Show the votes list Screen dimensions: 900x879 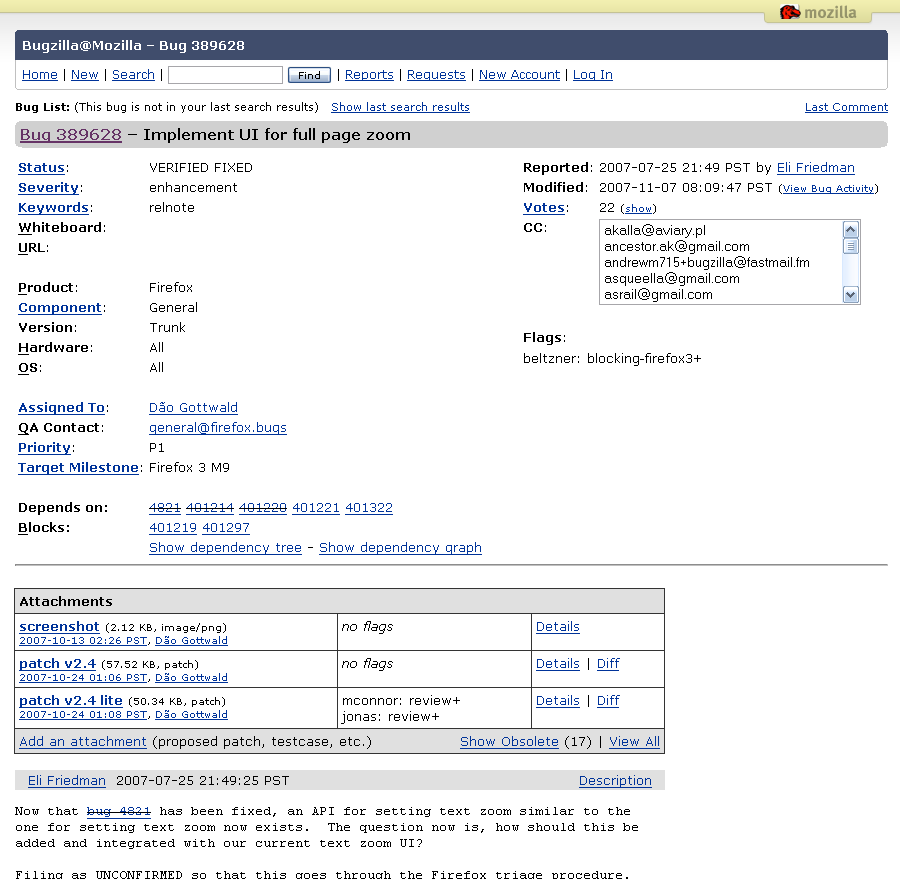click(x=639, y=208)
